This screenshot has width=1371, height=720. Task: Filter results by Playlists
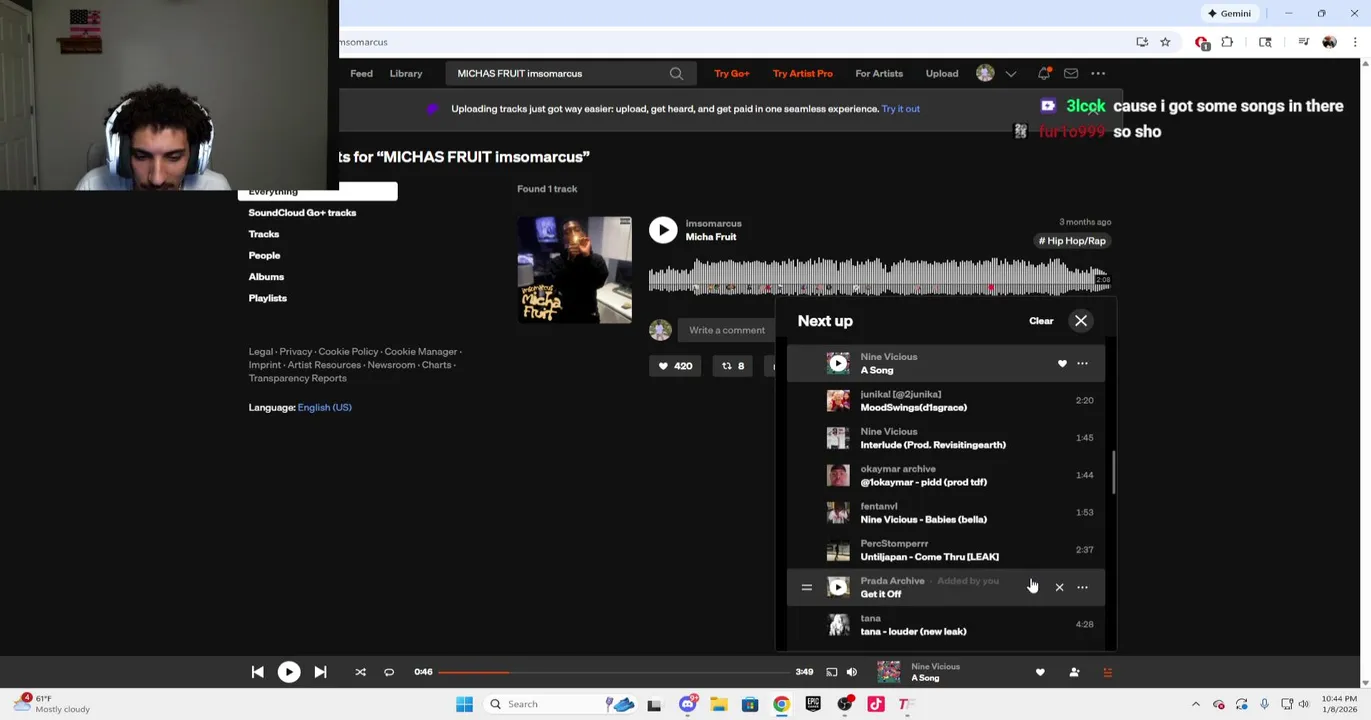[268, 298]
